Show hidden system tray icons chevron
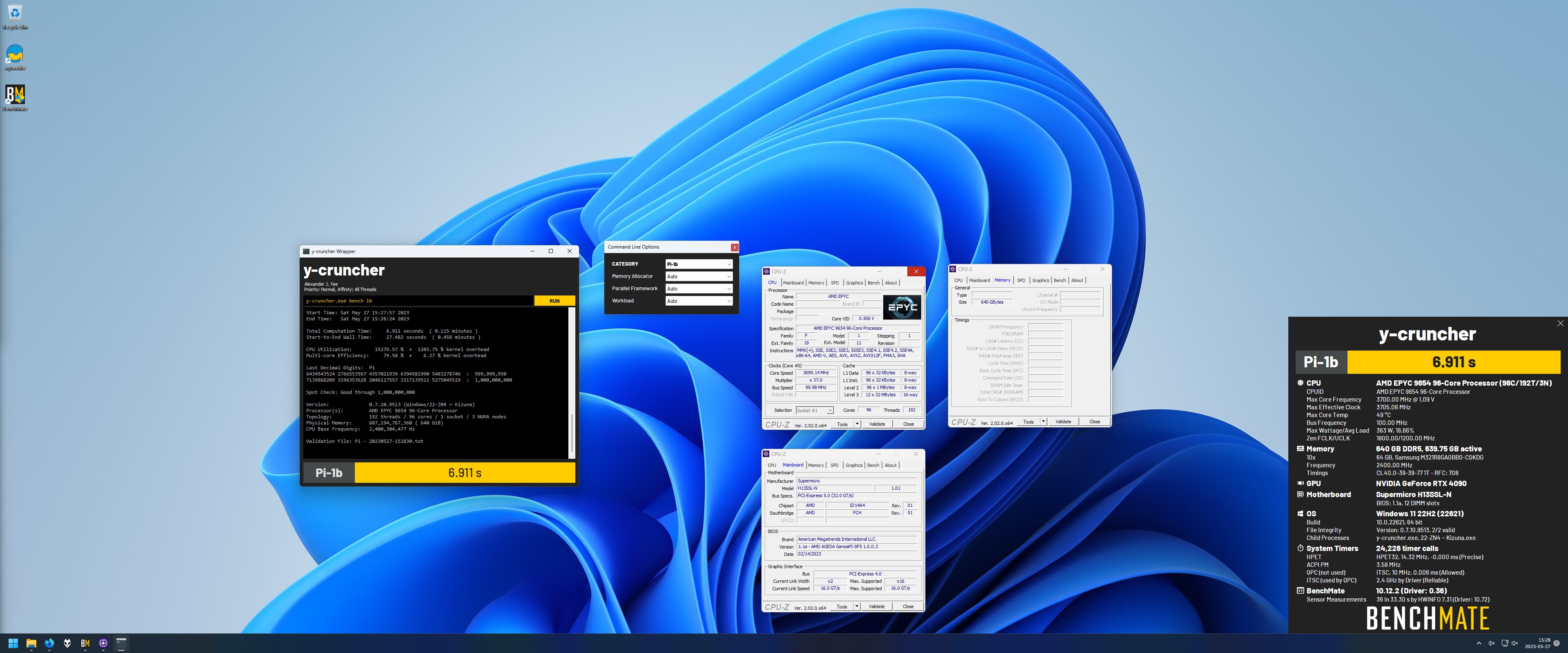This screenshot has height=653, width=1568. click(x=1479, y=643)
